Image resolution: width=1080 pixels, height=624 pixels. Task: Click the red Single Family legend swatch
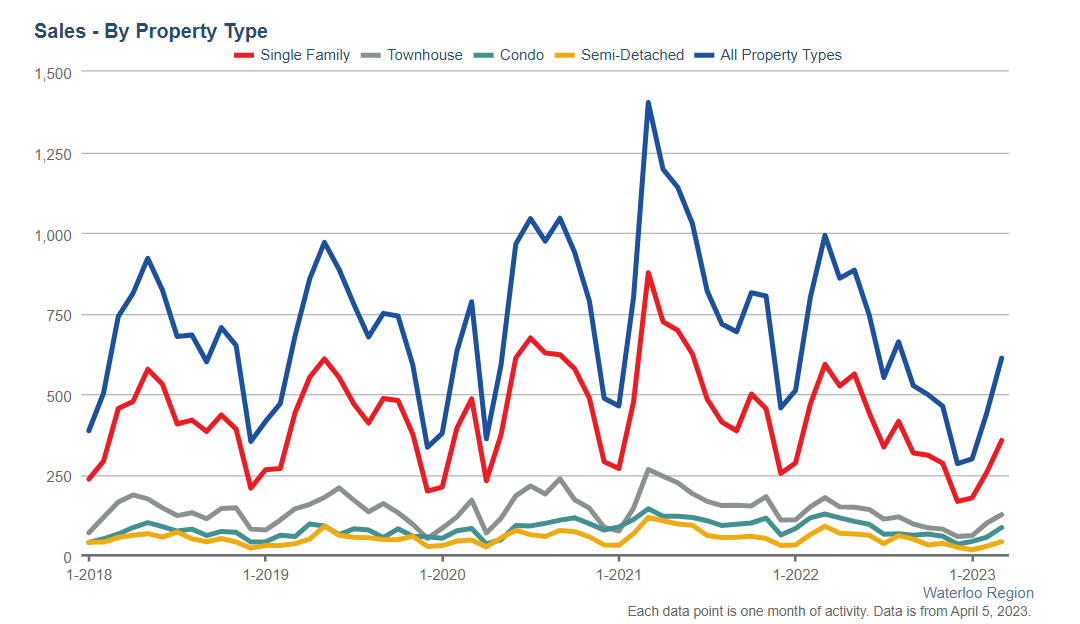tap(244, 56)
